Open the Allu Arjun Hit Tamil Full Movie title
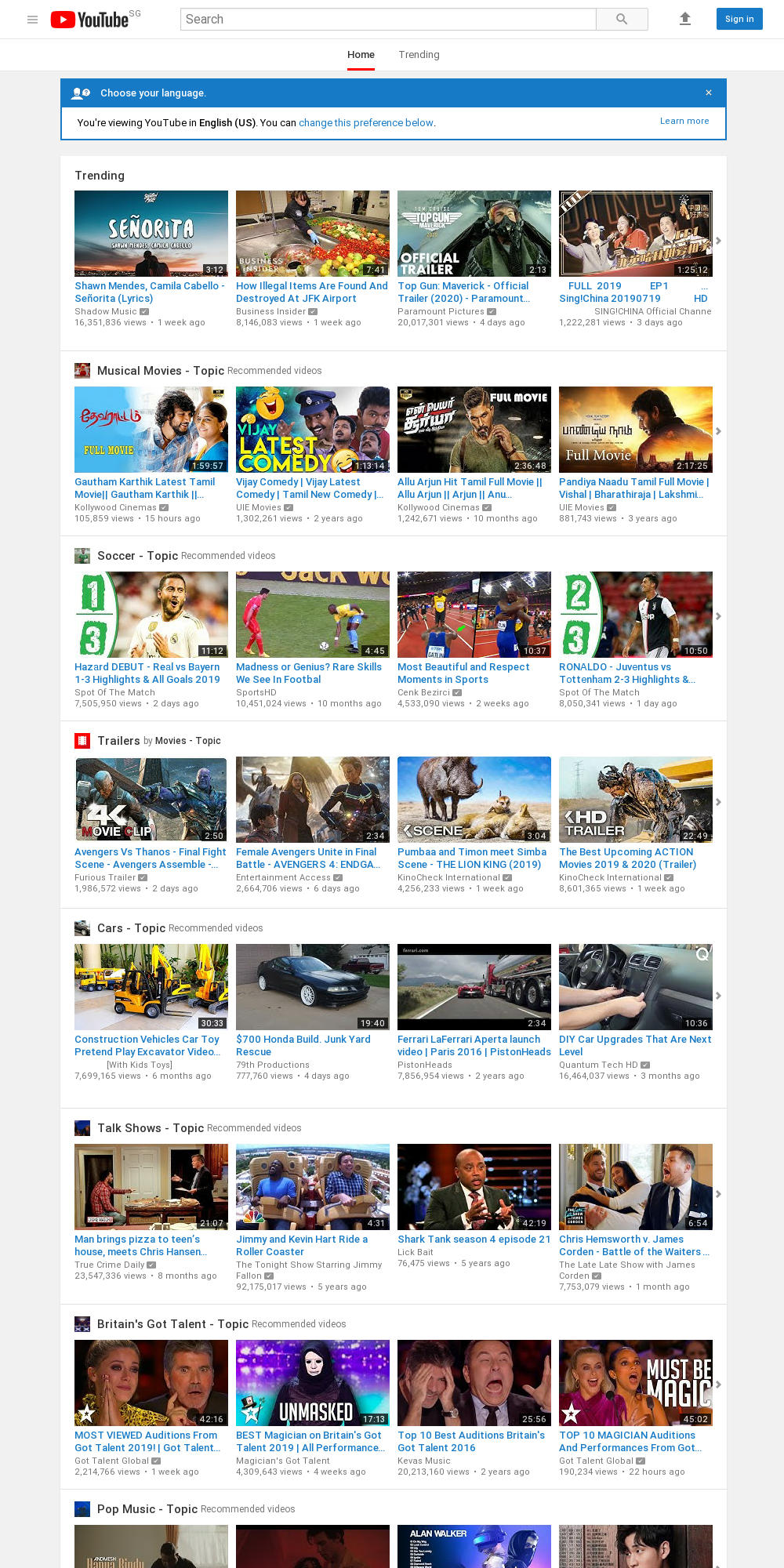 coord(470,488)
